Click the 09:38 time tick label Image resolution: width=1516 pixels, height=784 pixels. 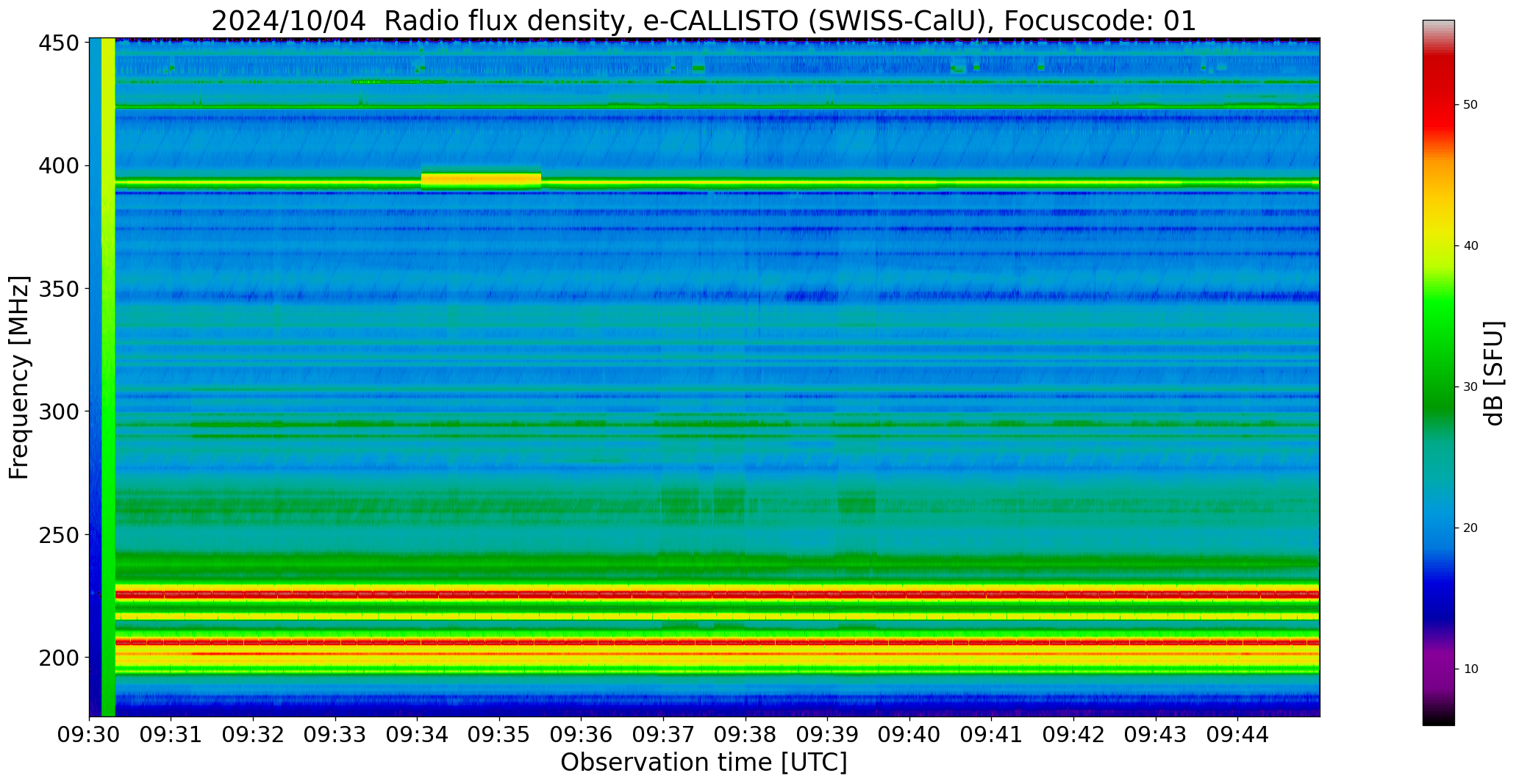click(x=746, y=736)
